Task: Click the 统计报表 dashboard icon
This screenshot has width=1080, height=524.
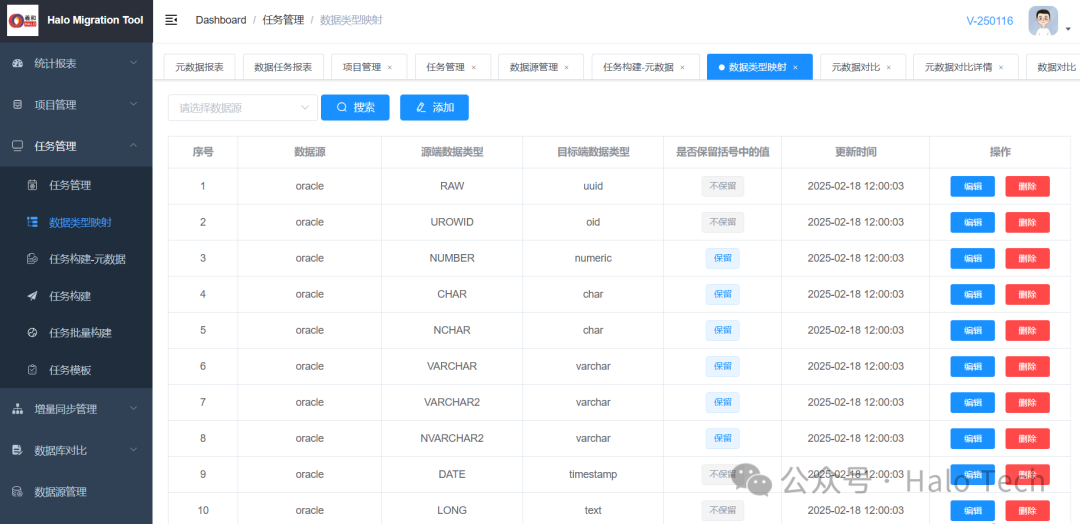Action: [18, 63]
